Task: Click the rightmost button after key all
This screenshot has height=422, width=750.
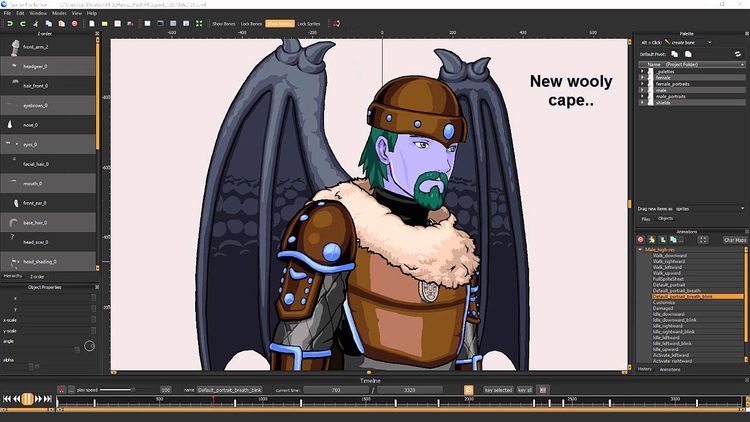Action: pos(542,390)
